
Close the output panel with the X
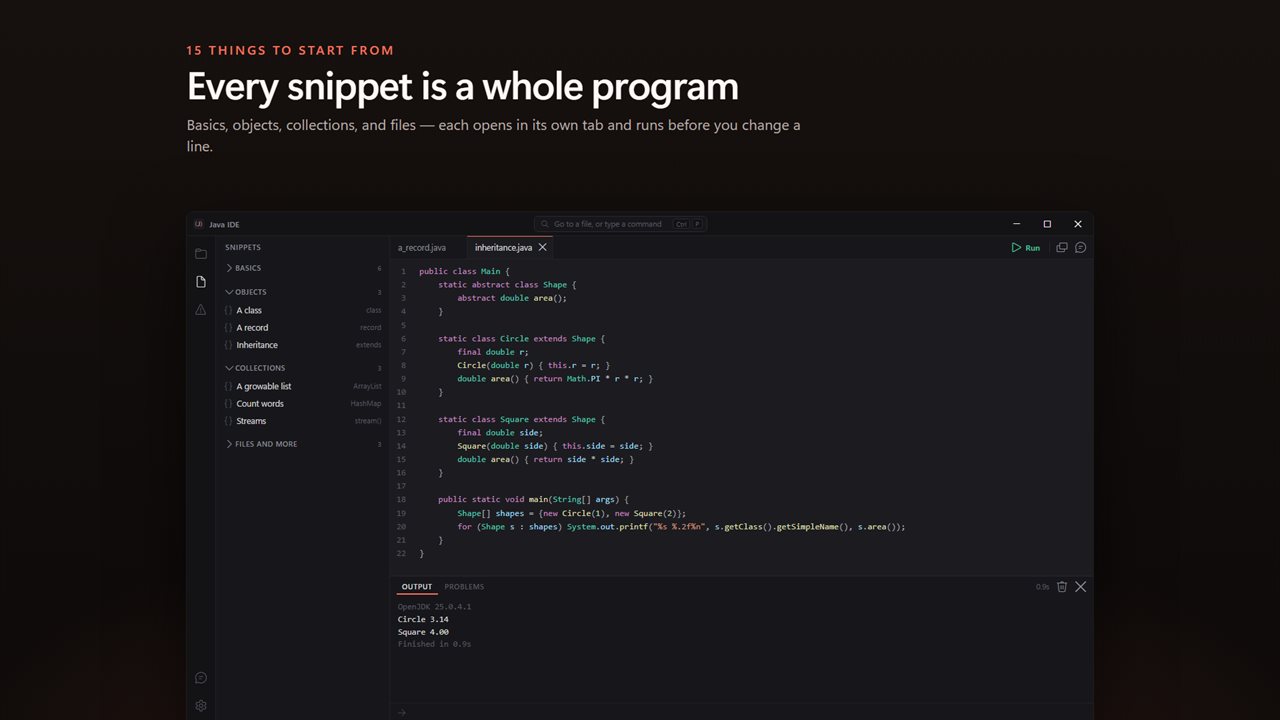(x=1080, y=587)
